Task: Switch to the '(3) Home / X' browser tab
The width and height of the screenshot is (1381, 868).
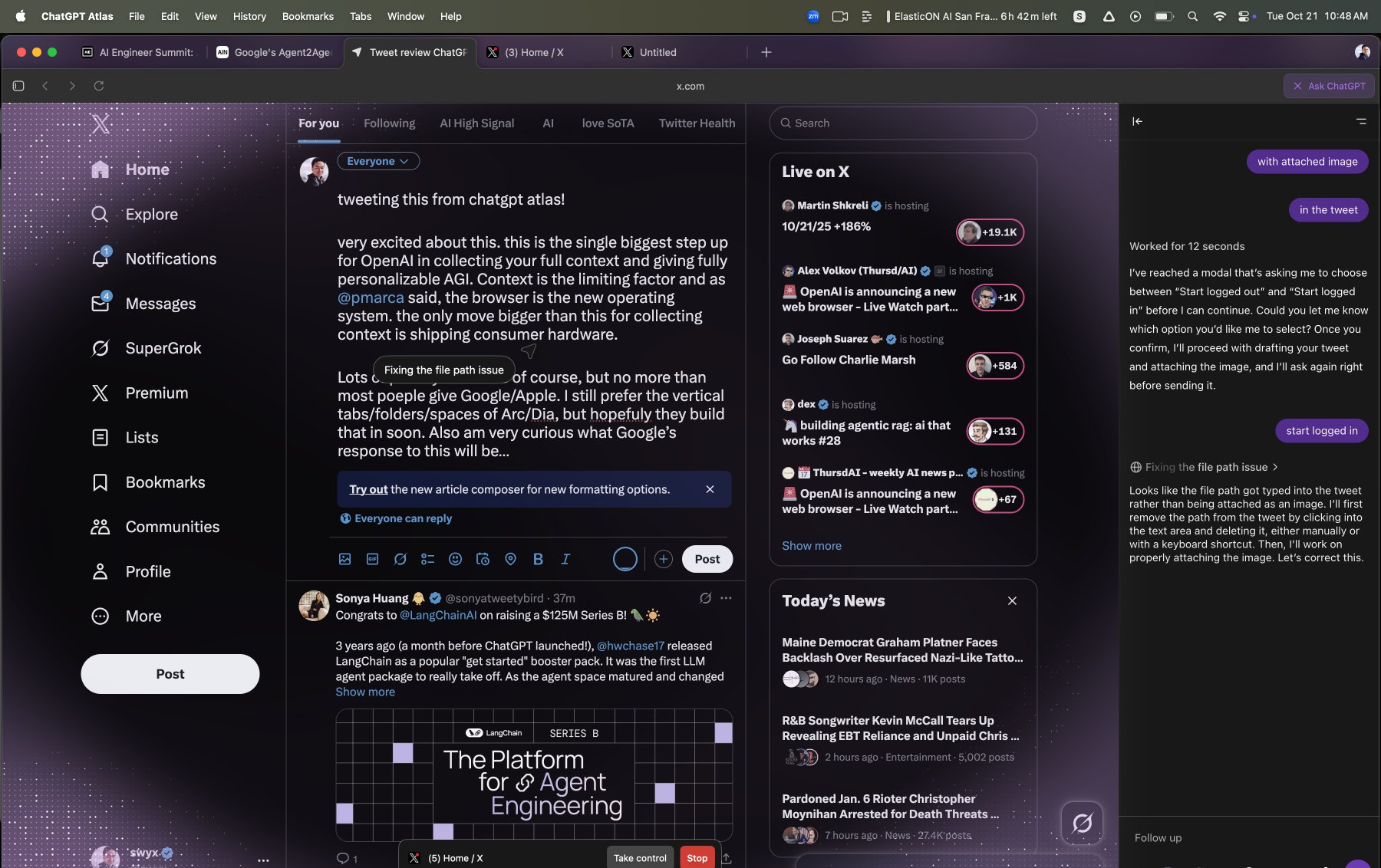Action: (533, 52)
